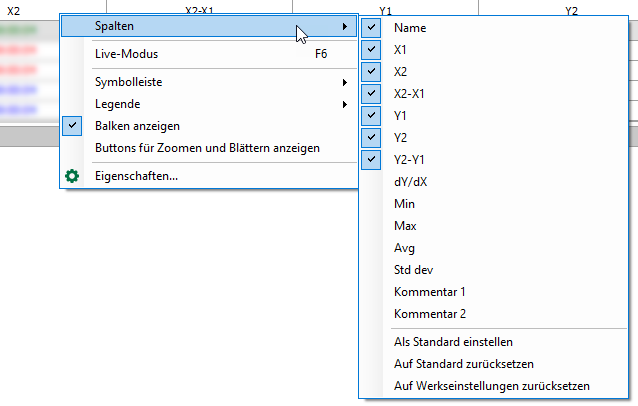Click Als Standard einstellen
Image resolution: width=638 pixels, height=406 pixels.
[x=453, y=341]
